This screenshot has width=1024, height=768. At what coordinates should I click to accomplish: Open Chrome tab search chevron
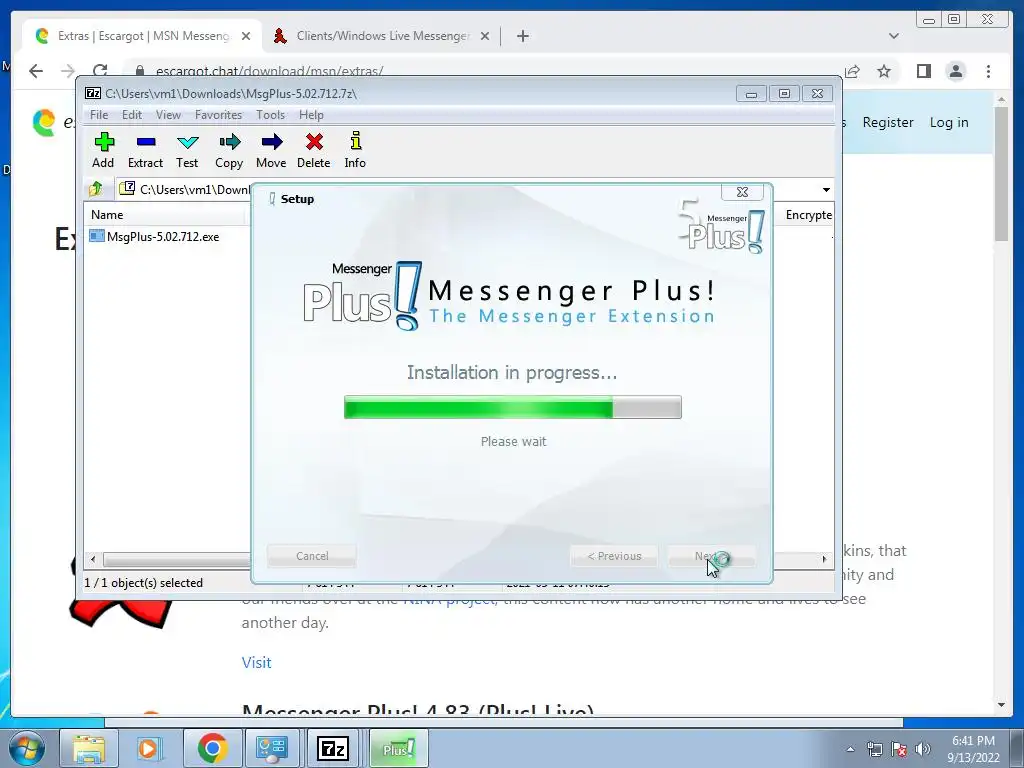tap(894, 36)
